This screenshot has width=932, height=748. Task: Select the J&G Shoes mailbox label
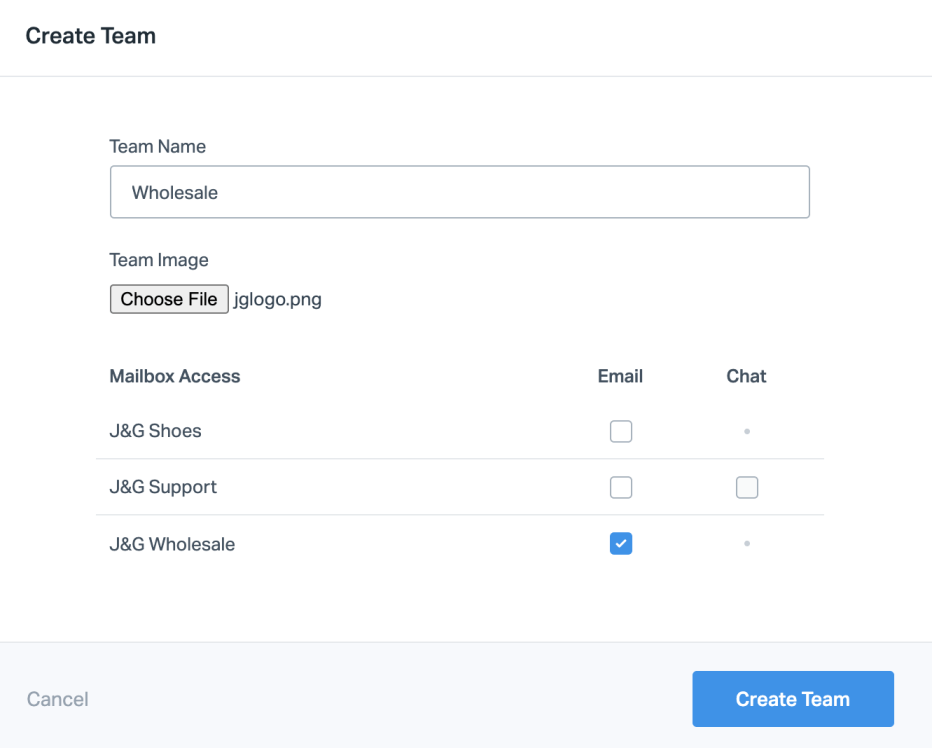click(x=155, y=431)
